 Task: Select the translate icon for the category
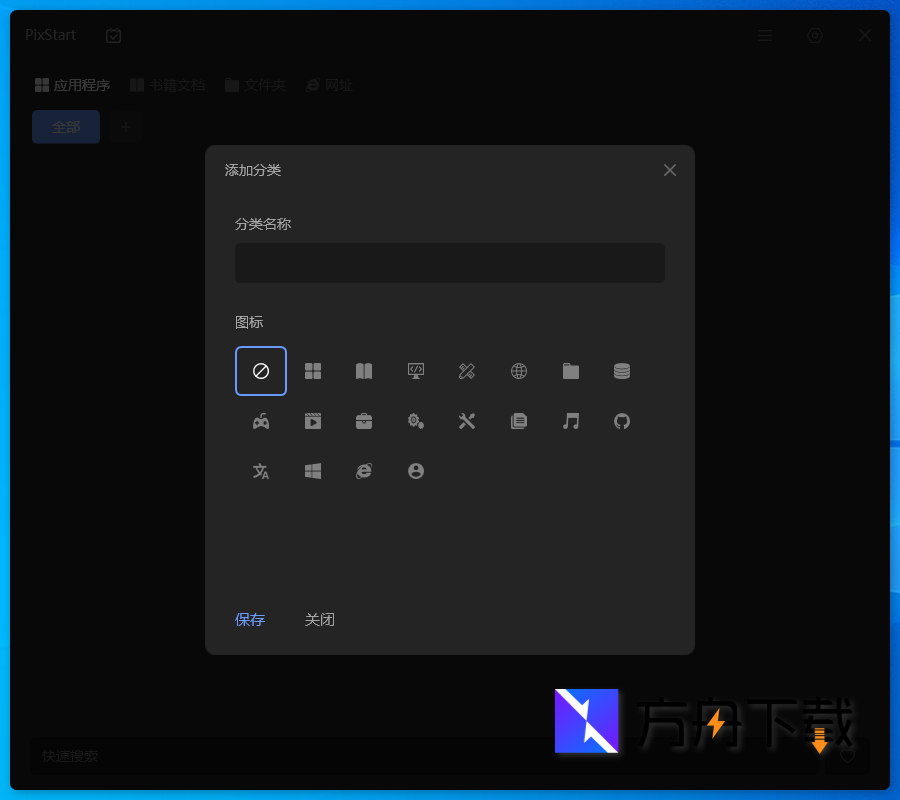[261, 471]
